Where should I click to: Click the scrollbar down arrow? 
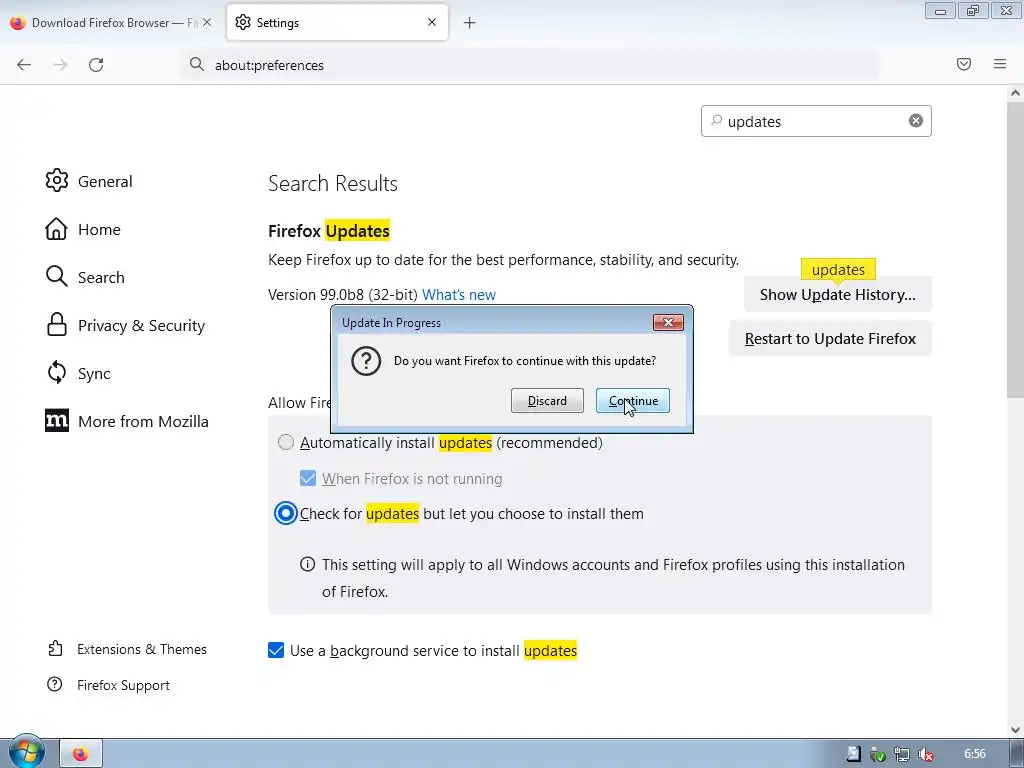1015,730
